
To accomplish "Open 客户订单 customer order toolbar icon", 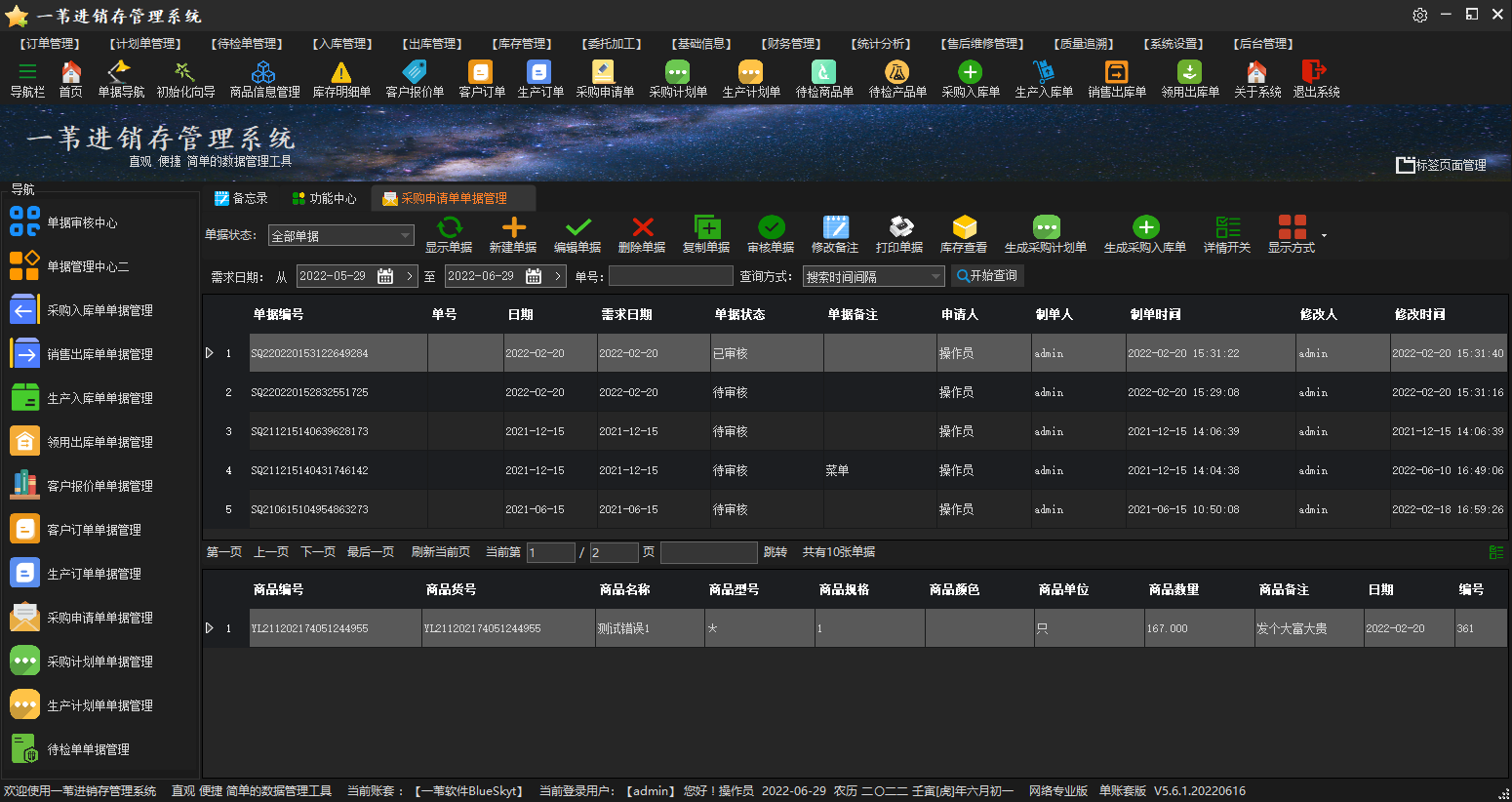I will point(481,79).
